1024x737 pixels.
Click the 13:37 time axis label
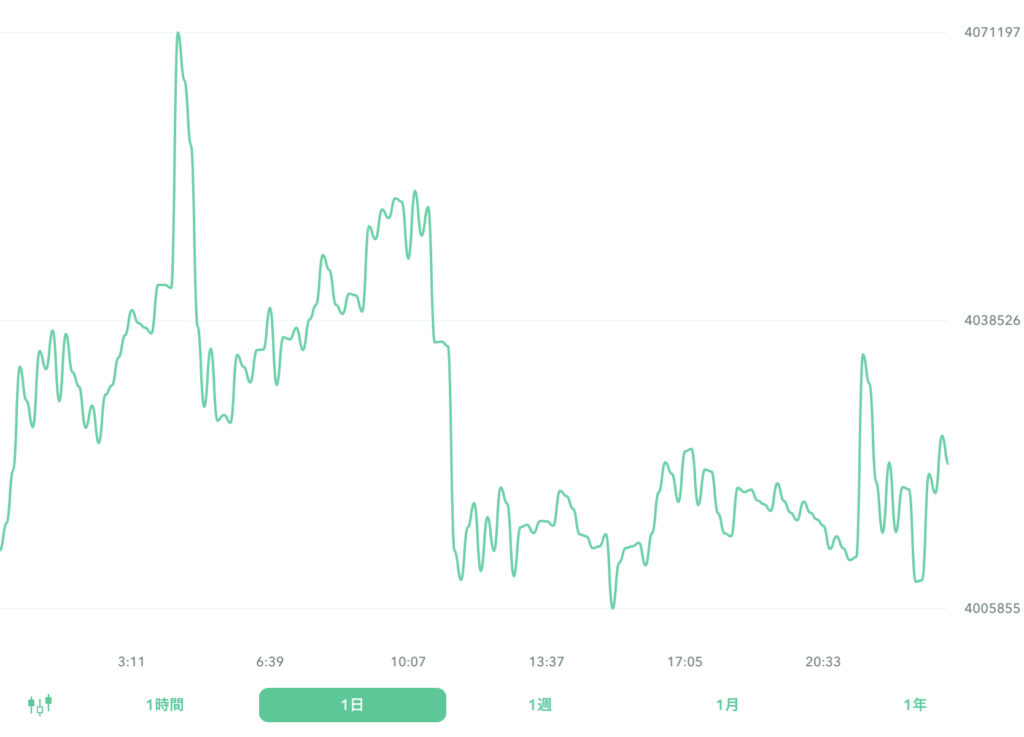coord(547,662)
